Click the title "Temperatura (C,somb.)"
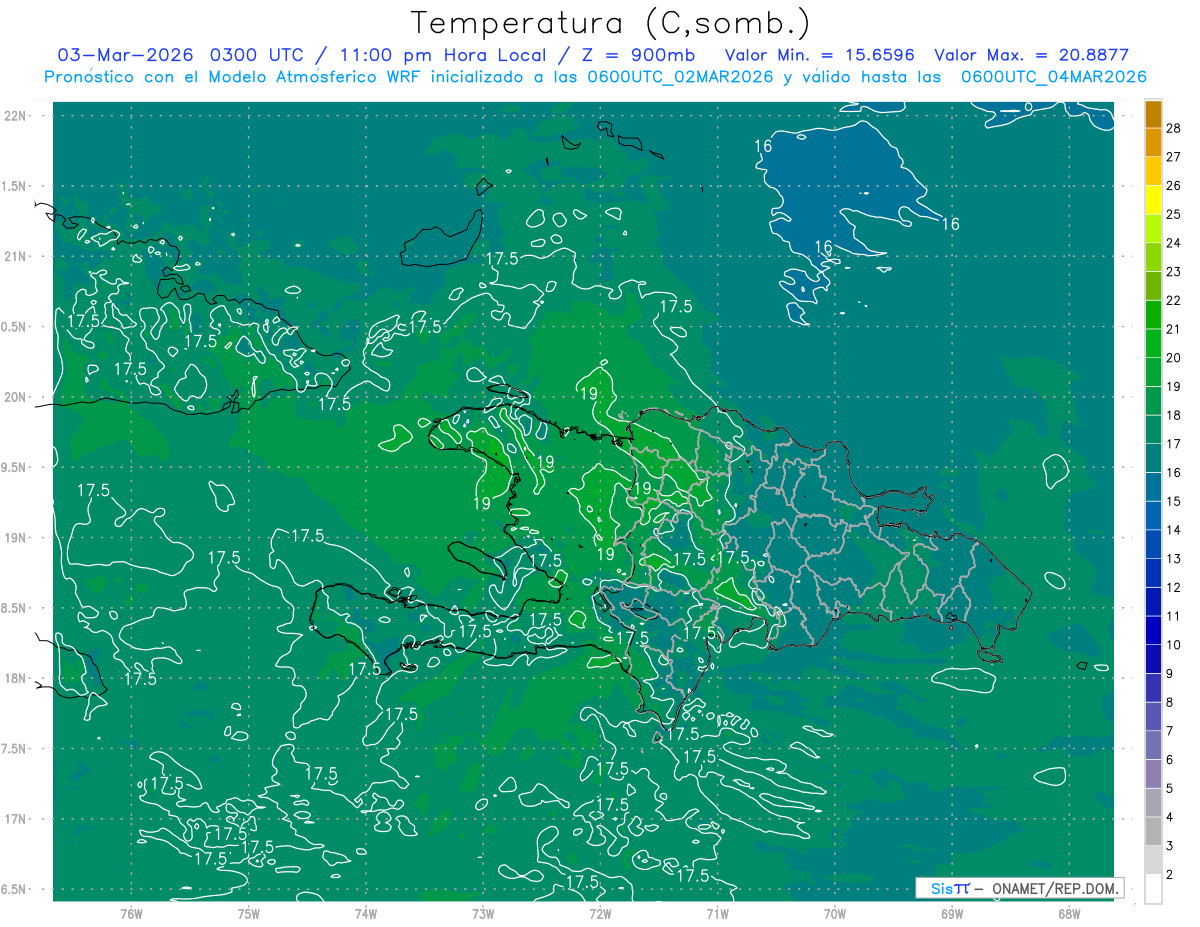This screenshot has width=1200, height=927. pos(610,23)
